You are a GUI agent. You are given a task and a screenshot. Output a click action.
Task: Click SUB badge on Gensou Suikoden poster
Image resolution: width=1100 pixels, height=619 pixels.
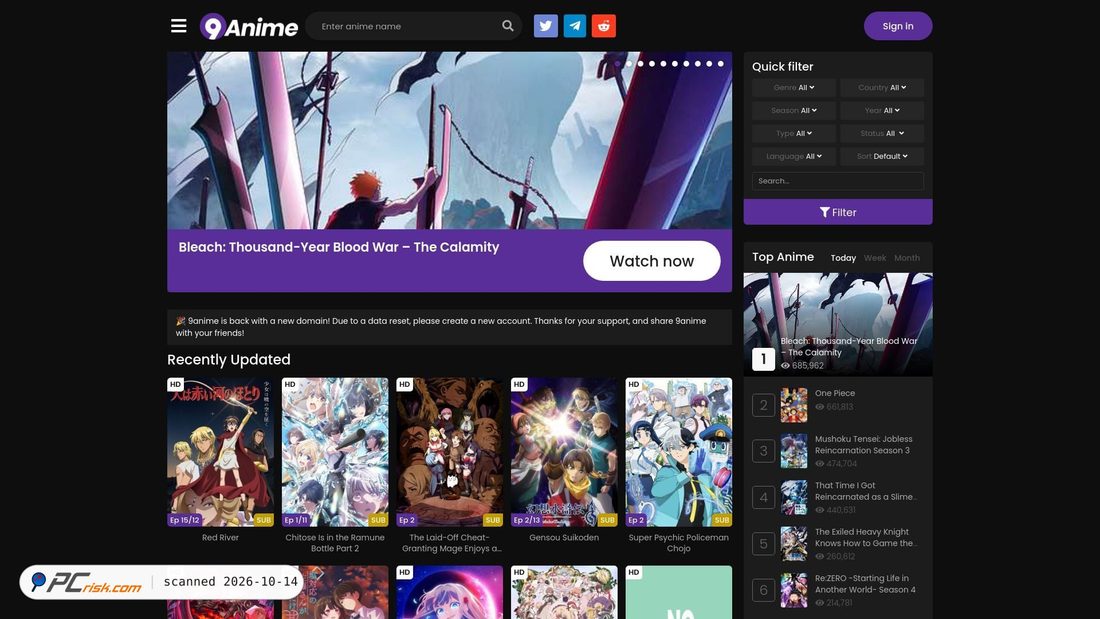608,520
